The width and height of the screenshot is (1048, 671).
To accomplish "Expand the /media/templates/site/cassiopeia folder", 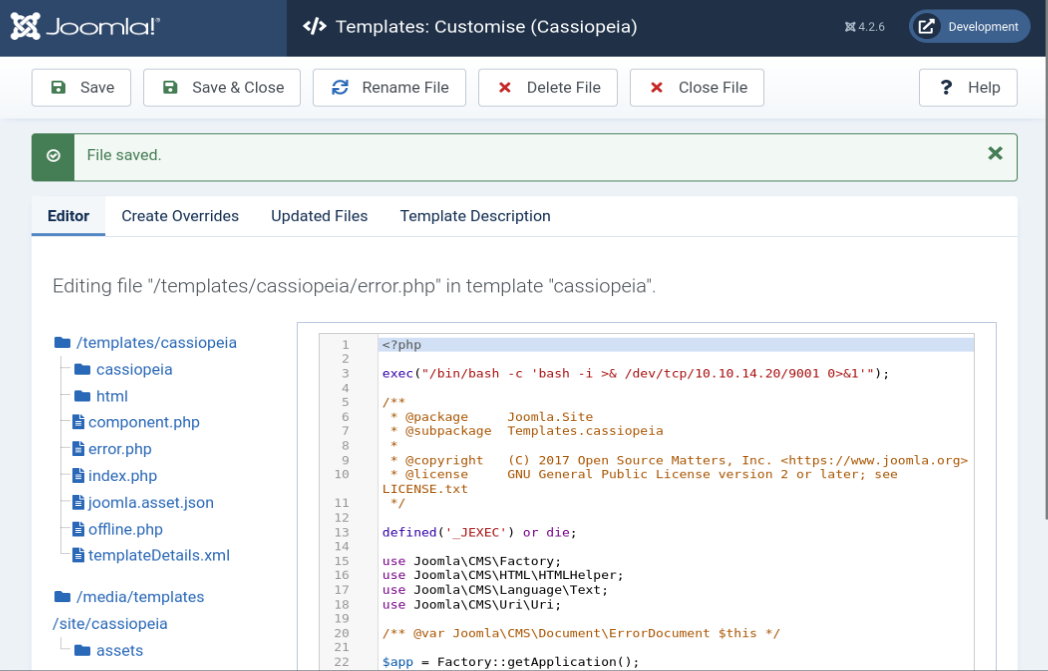I will point(128,610).
